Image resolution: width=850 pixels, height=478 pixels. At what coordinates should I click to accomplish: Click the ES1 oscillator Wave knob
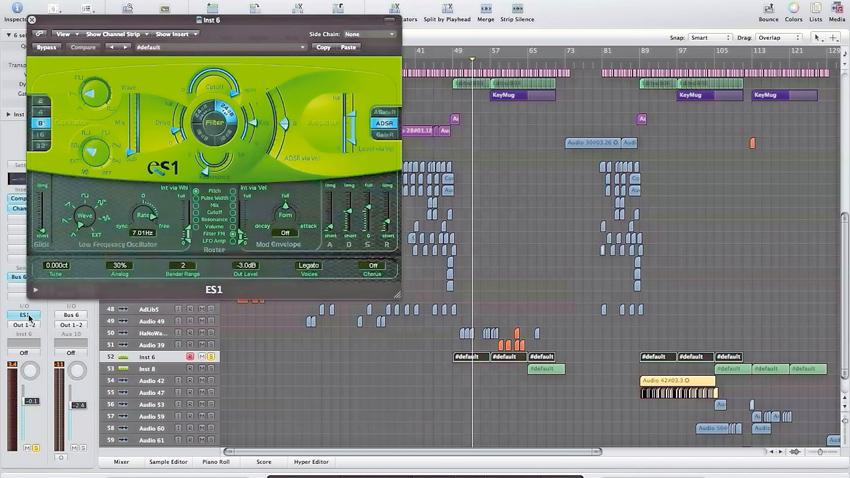[x=95, y=93]
